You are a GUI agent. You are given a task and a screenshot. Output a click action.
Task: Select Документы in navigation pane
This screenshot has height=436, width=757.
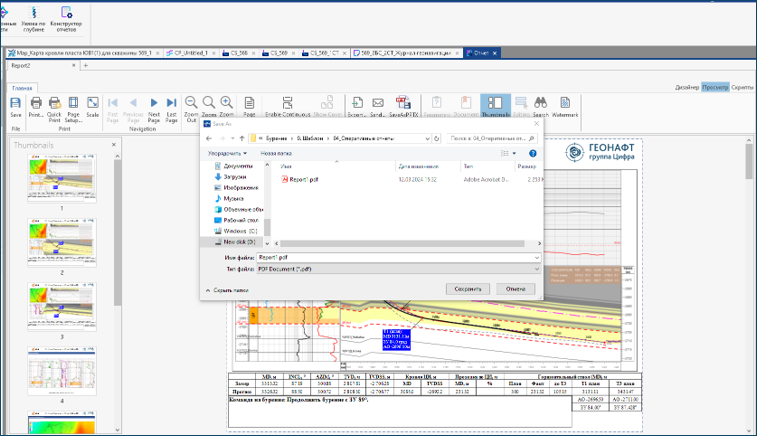tap(238, 166)
